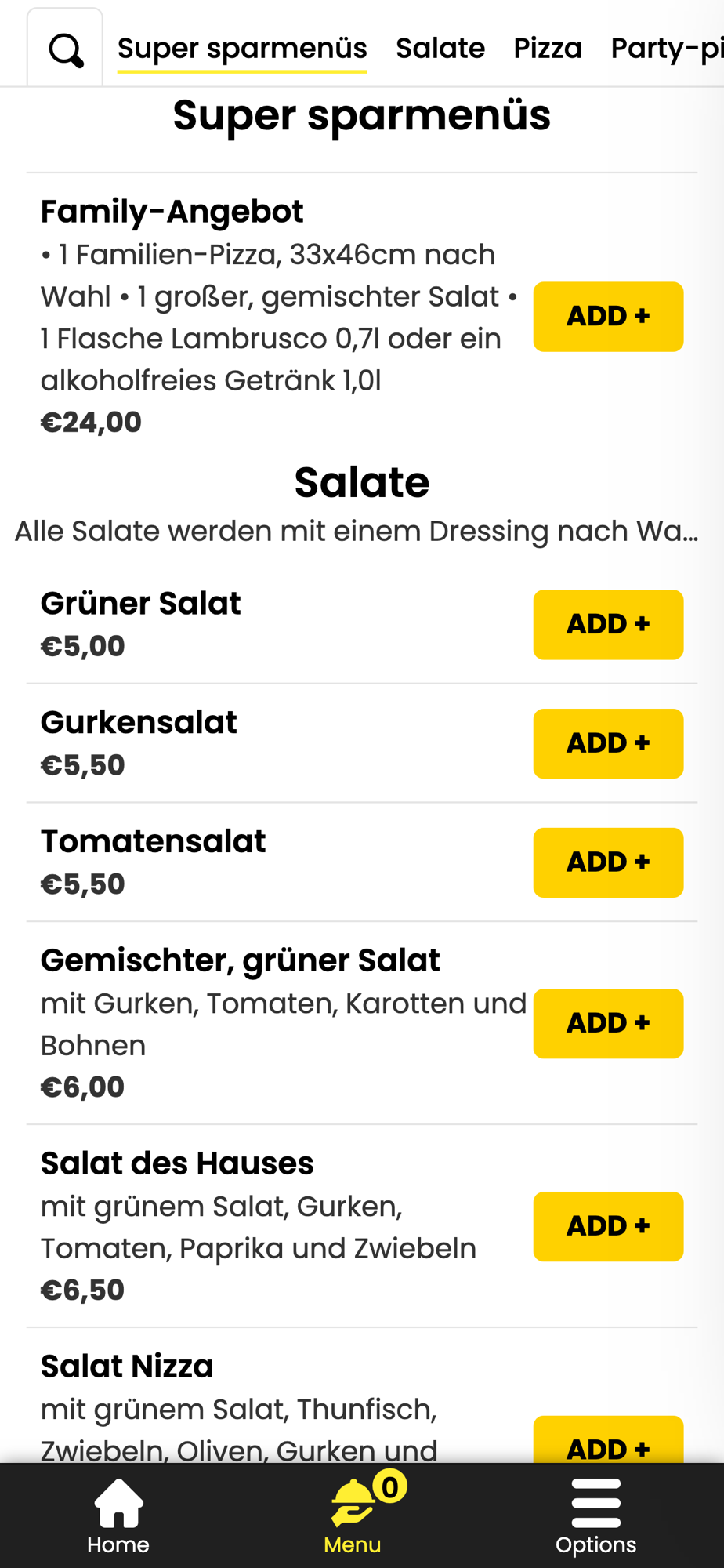Add Gemischter, grüner Salat to order
Image resolution: width=724 pixels, height=1568 pixels.
pyautogui.click(x=608, y=1024)
